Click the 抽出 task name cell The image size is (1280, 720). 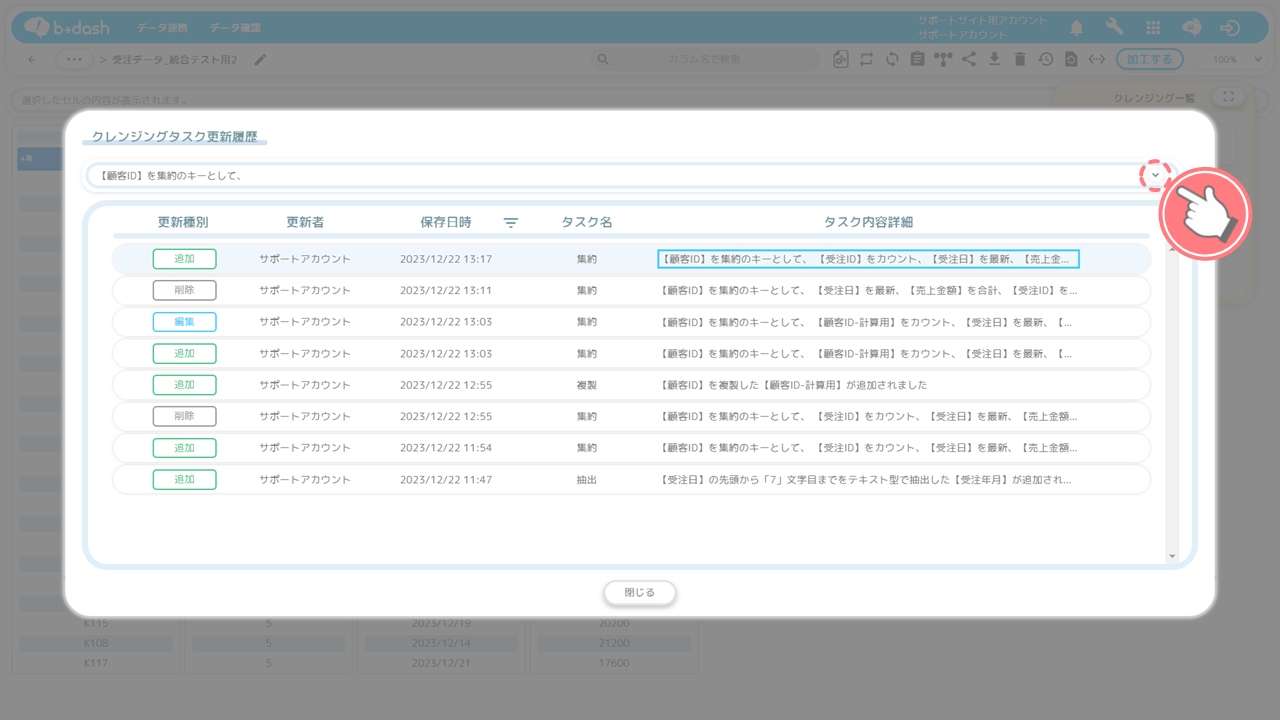coord(587,480)
